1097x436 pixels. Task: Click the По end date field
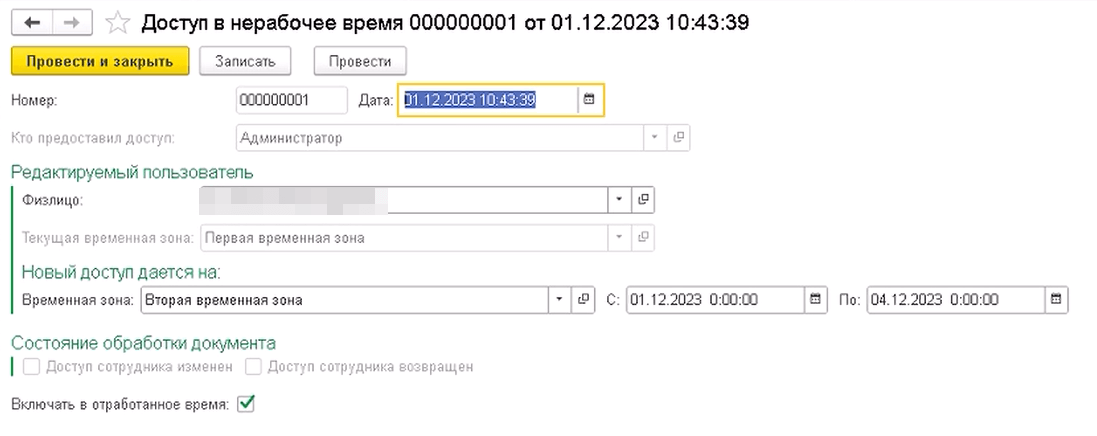coord(954,299)
